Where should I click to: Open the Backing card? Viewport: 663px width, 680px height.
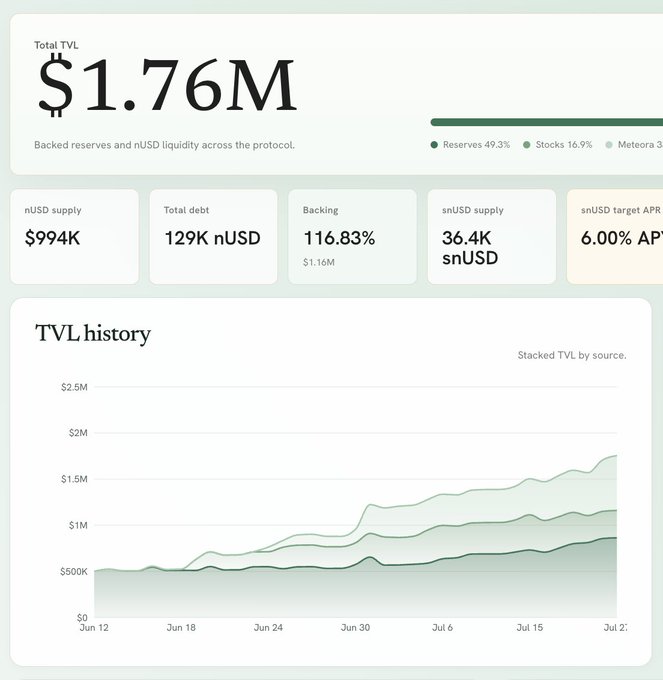[353, 237]
